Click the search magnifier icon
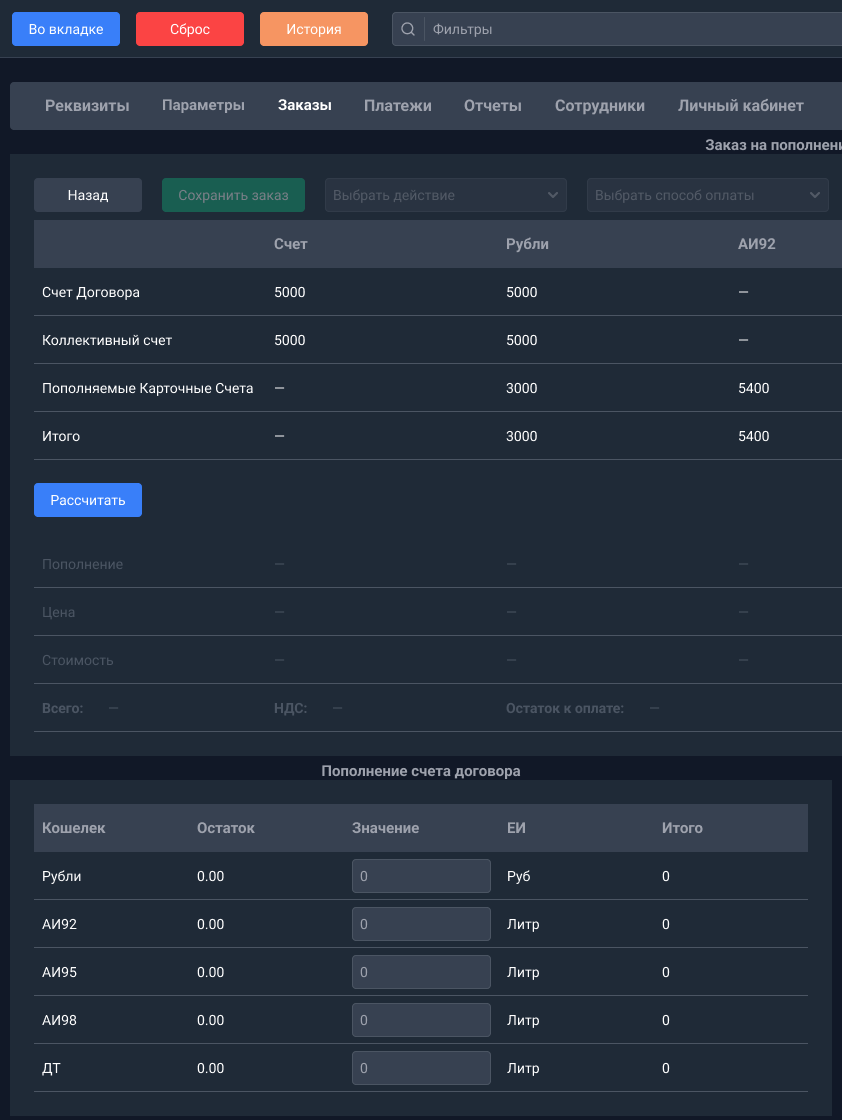The width and height of the screenshot is (842, 1120). tap(408, 29)
